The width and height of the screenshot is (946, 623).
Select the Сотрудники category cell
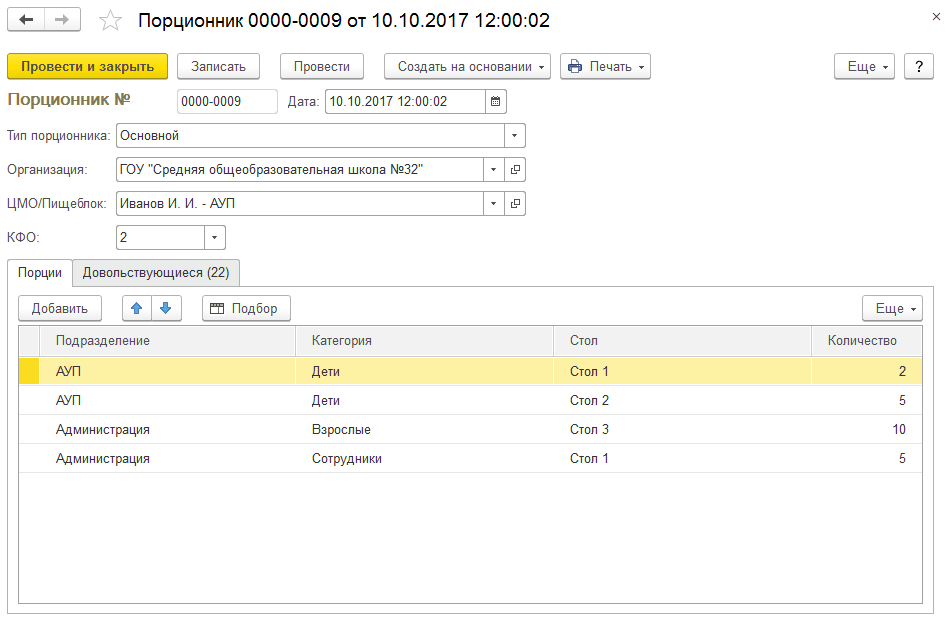tap(425, 458)
